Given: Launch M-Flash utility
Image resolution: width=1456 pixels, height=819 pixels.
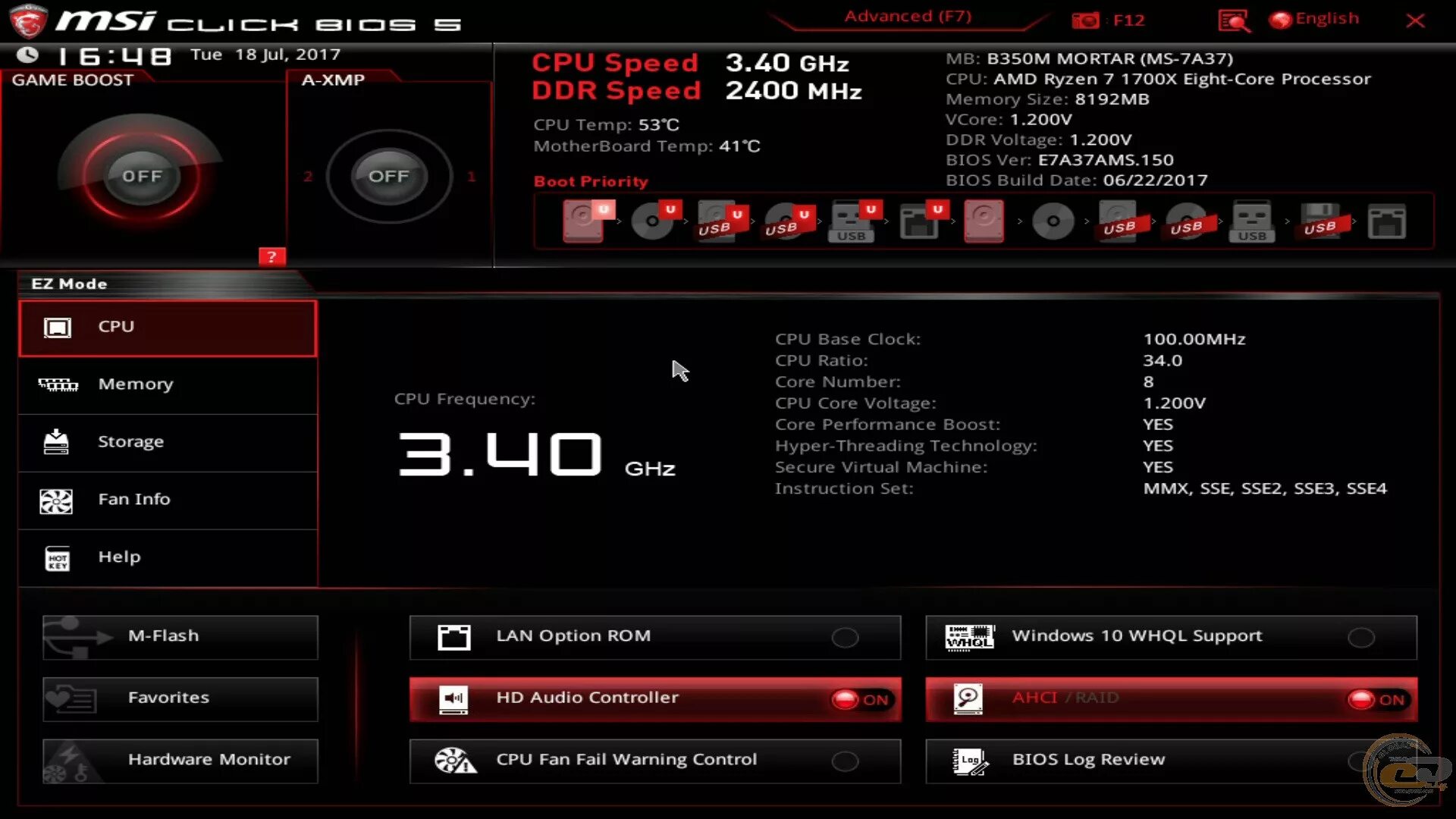Looking at the screenshot, I should (180, 637).
